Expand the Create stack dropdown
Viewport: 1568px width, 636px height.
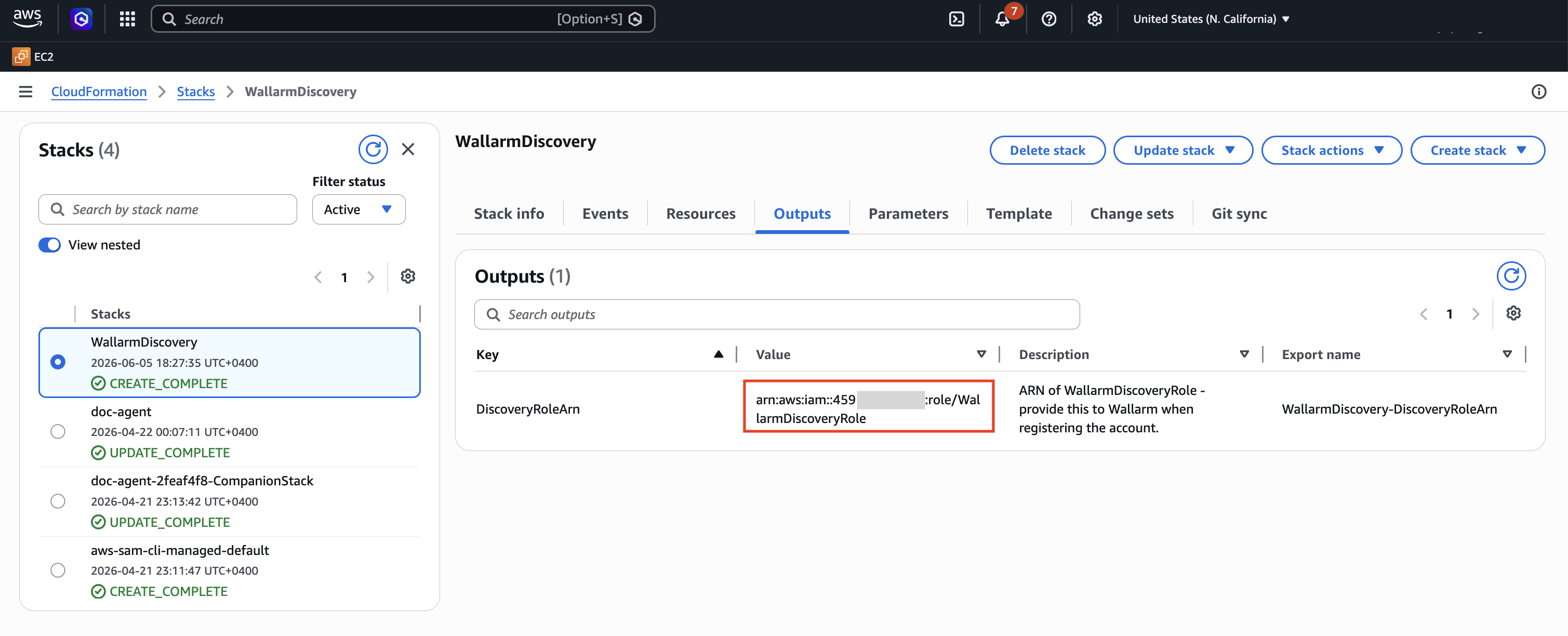point(1477,150)
